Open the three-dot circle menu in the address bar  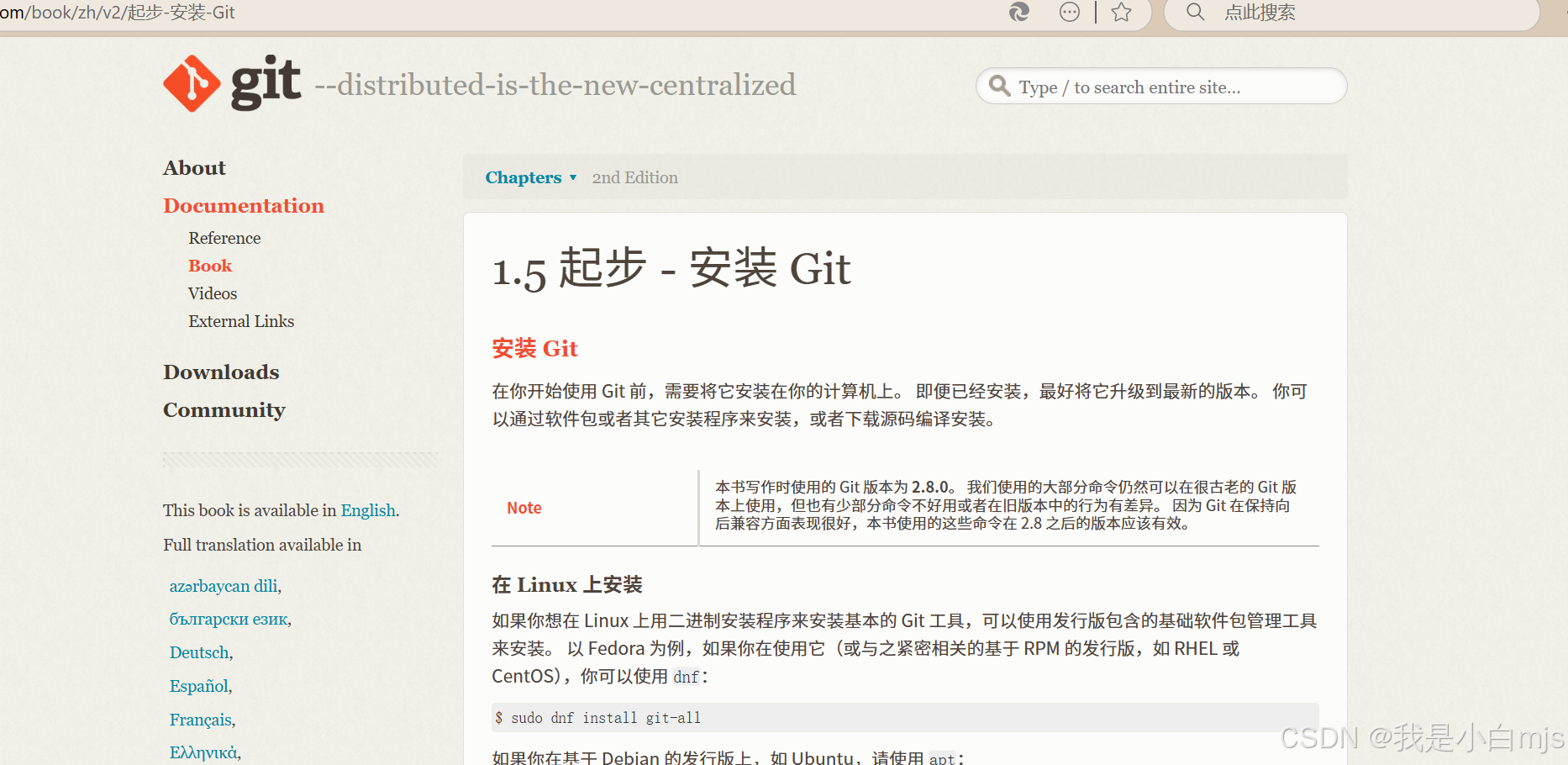coord(1069,12)
